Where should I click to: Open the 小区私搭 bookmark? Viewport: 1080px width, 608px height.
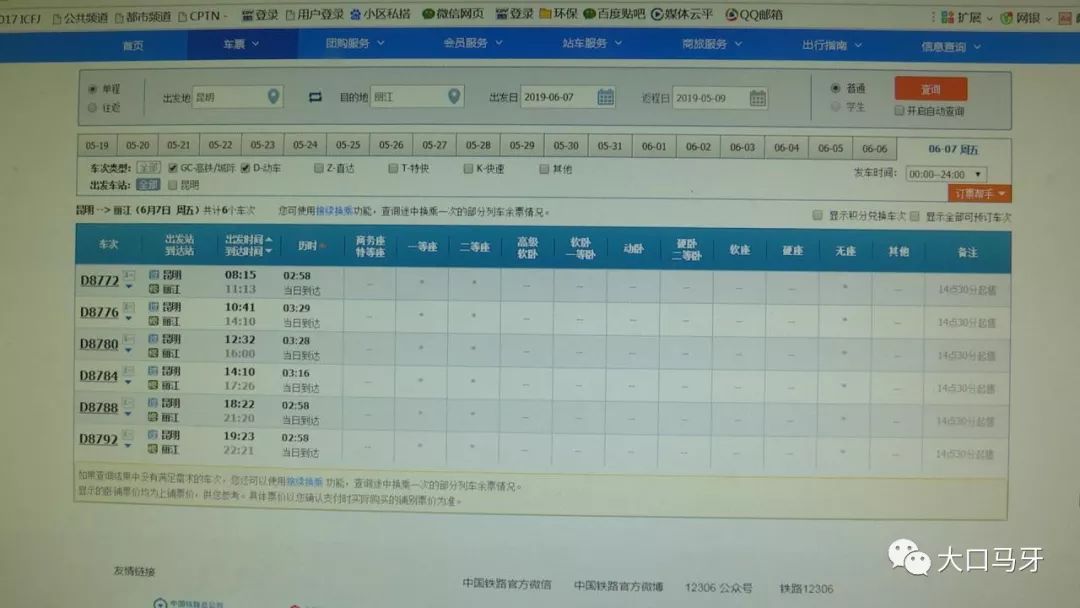click(x=380, y=14)
